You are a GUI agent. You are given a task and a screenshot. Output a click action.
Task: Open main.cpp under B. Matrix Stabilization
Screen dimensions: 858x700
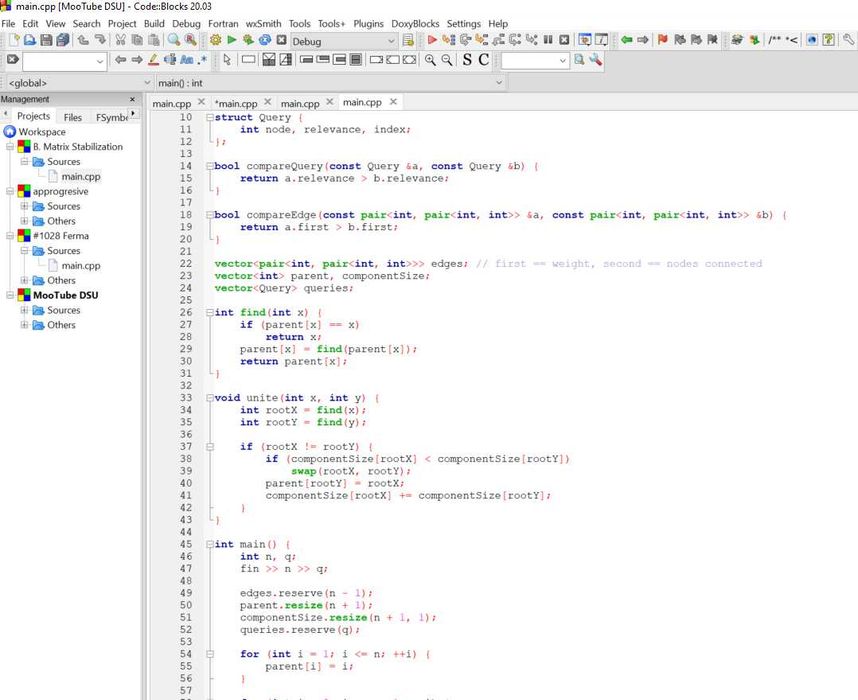click(80, 176)
